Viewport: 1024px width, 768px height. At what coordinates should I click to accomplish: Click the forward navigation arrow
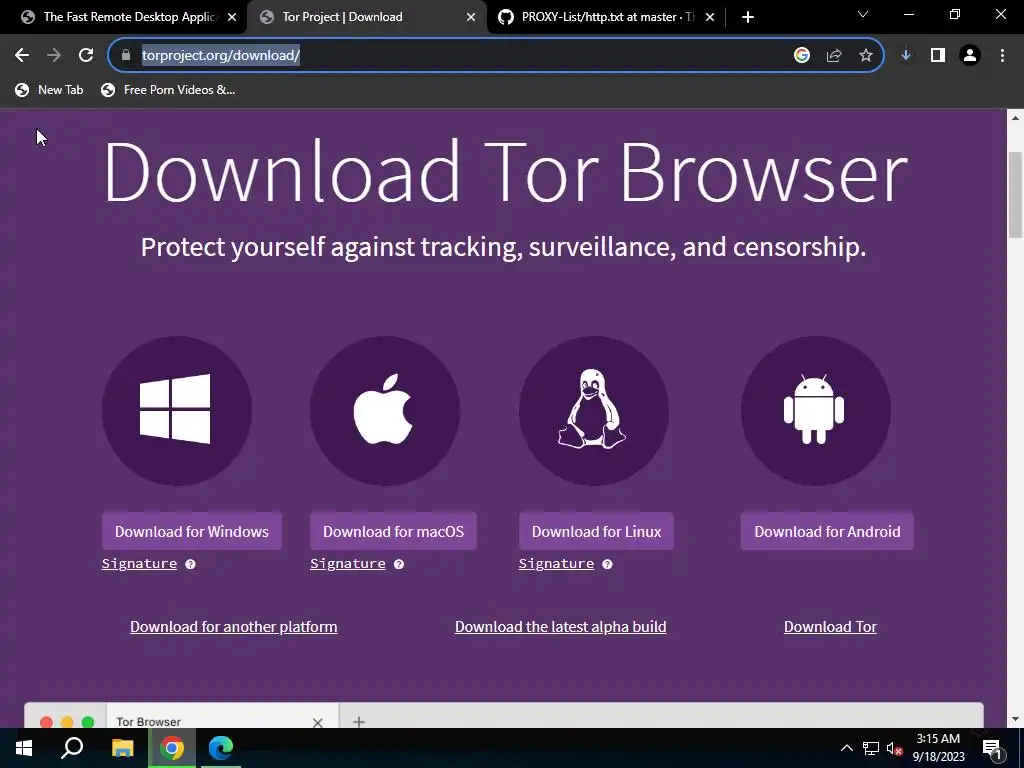(x=54, y=56)
